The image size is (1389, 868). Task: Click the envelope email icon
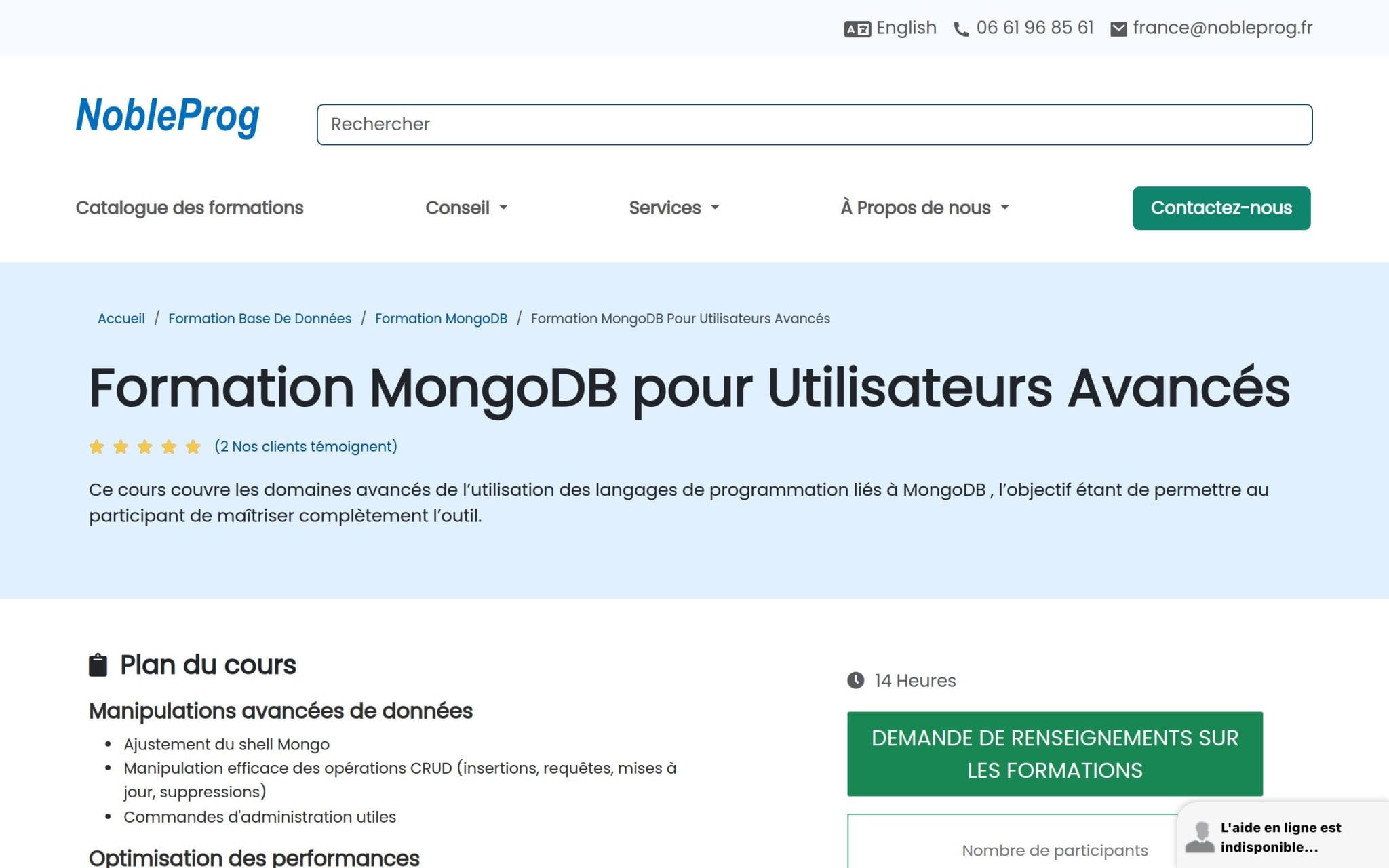pos(1118,29)
